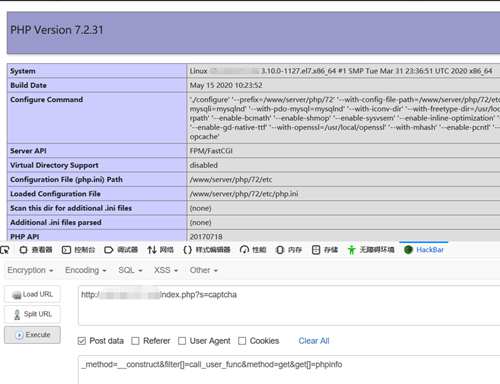Open the Inspector (查看器) panel
This screenshot has width=500, height=384.
tap(36, 250)
